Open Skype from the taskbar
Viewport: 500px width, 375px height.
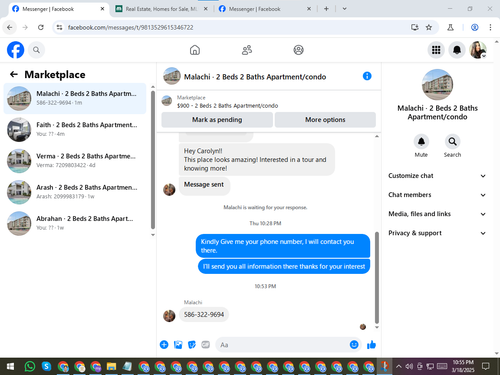point(46,367)
